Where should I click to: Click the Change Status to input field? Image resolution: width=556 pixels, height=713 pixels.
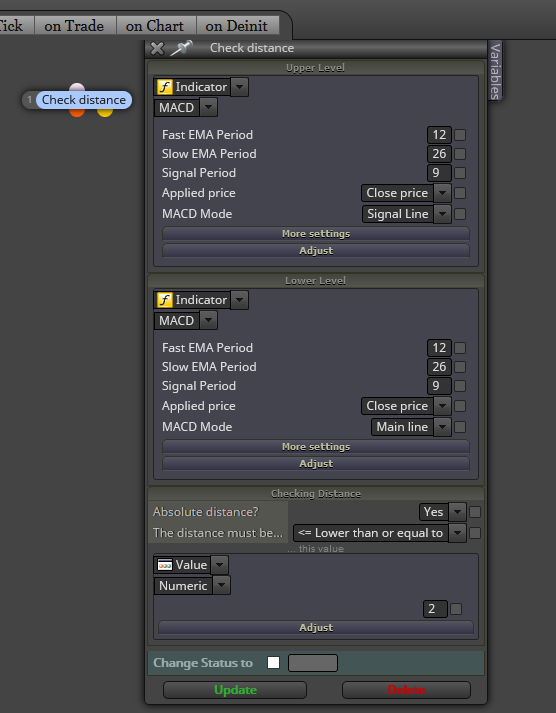(x=313, y=663)
